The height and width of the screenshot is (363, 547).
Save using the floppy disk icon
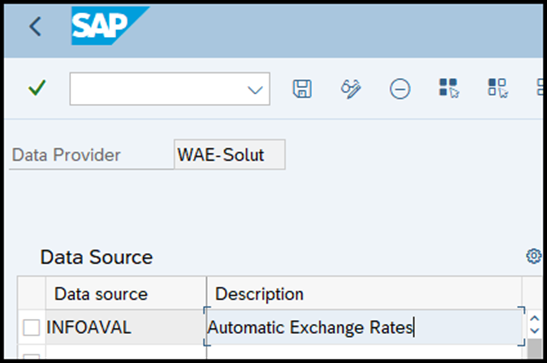302,89
